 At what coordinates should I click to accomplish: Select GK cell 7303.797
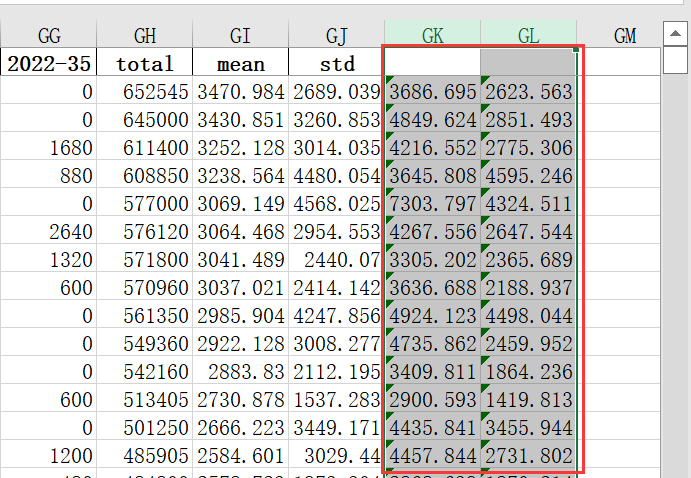[x=433, y=202]
